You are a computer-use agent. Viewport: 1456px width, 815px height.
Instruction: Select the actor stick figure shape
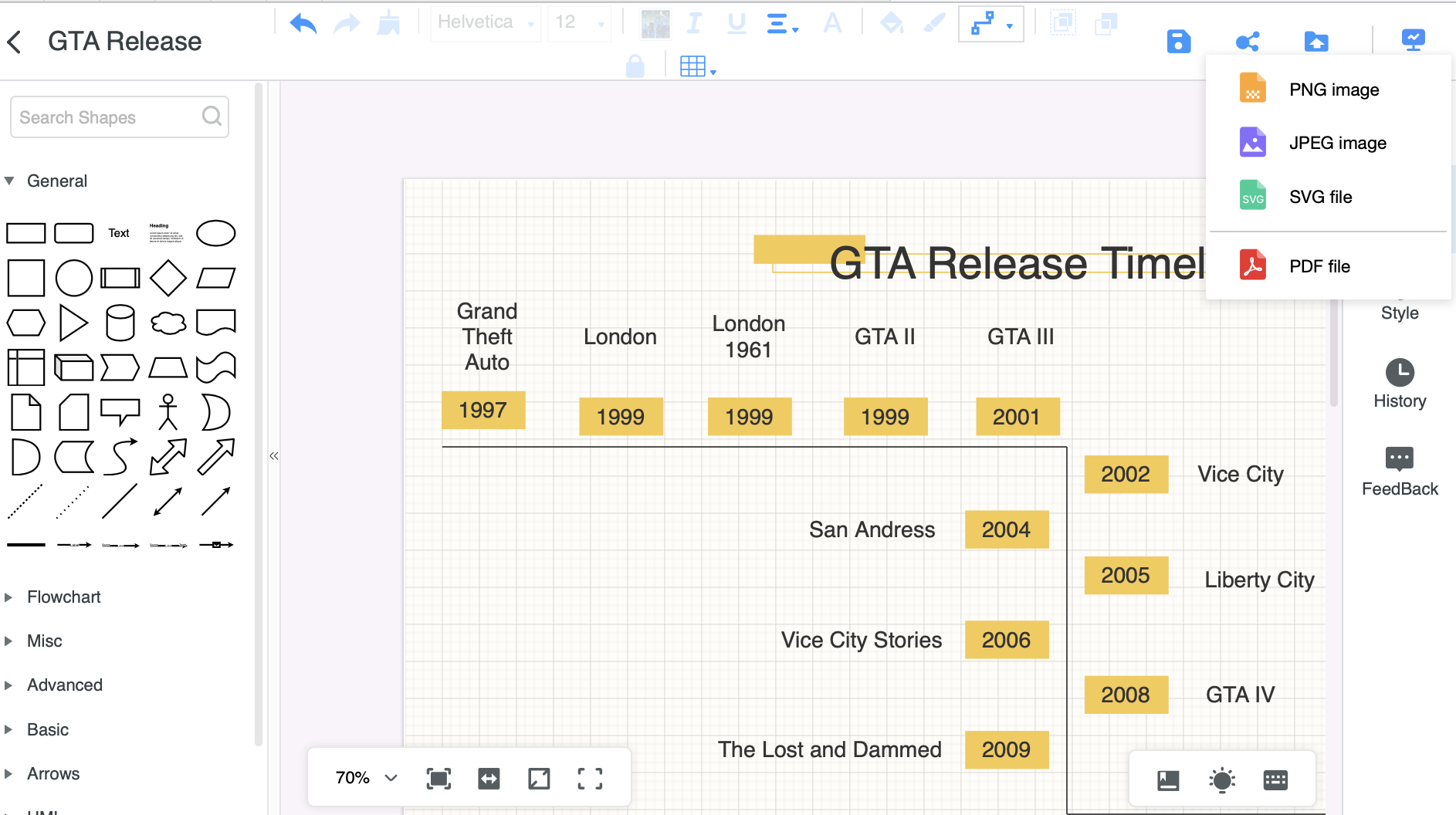[x=168, y=412]
